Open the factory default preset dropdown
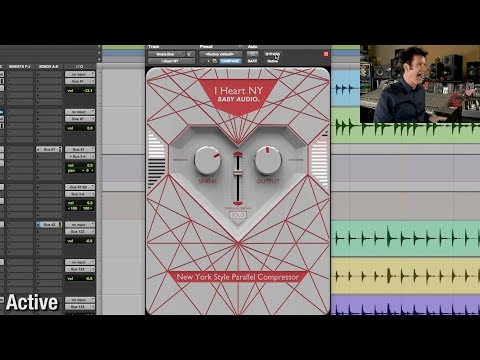 click(221, 54)
